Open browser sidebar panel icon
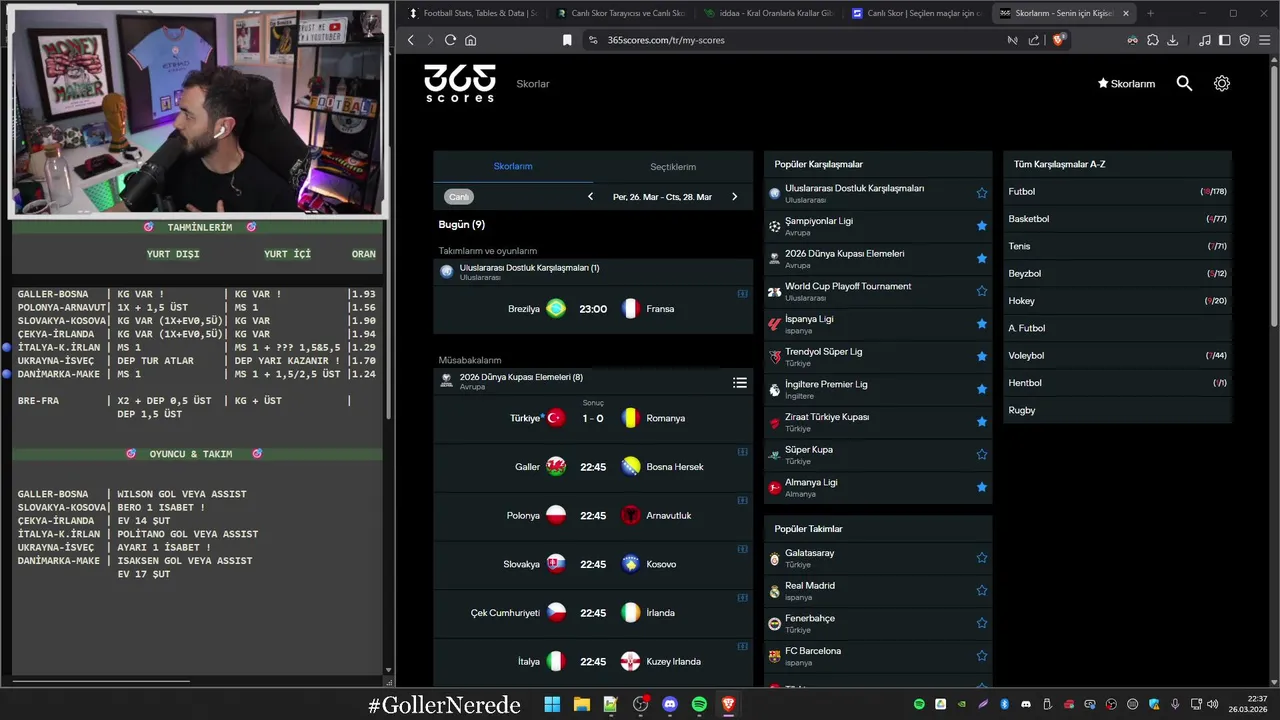This screenshot has height=720, width=1280. pos(1225,40)
